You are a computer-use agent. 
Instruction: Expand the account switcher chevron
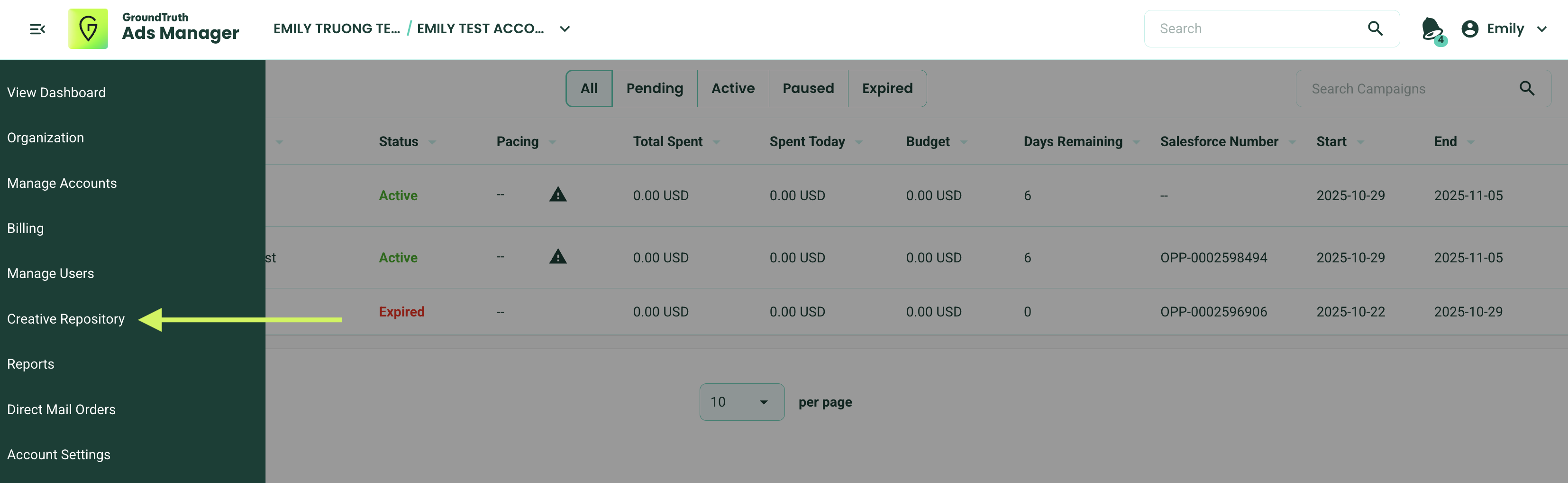pos(565,28)
